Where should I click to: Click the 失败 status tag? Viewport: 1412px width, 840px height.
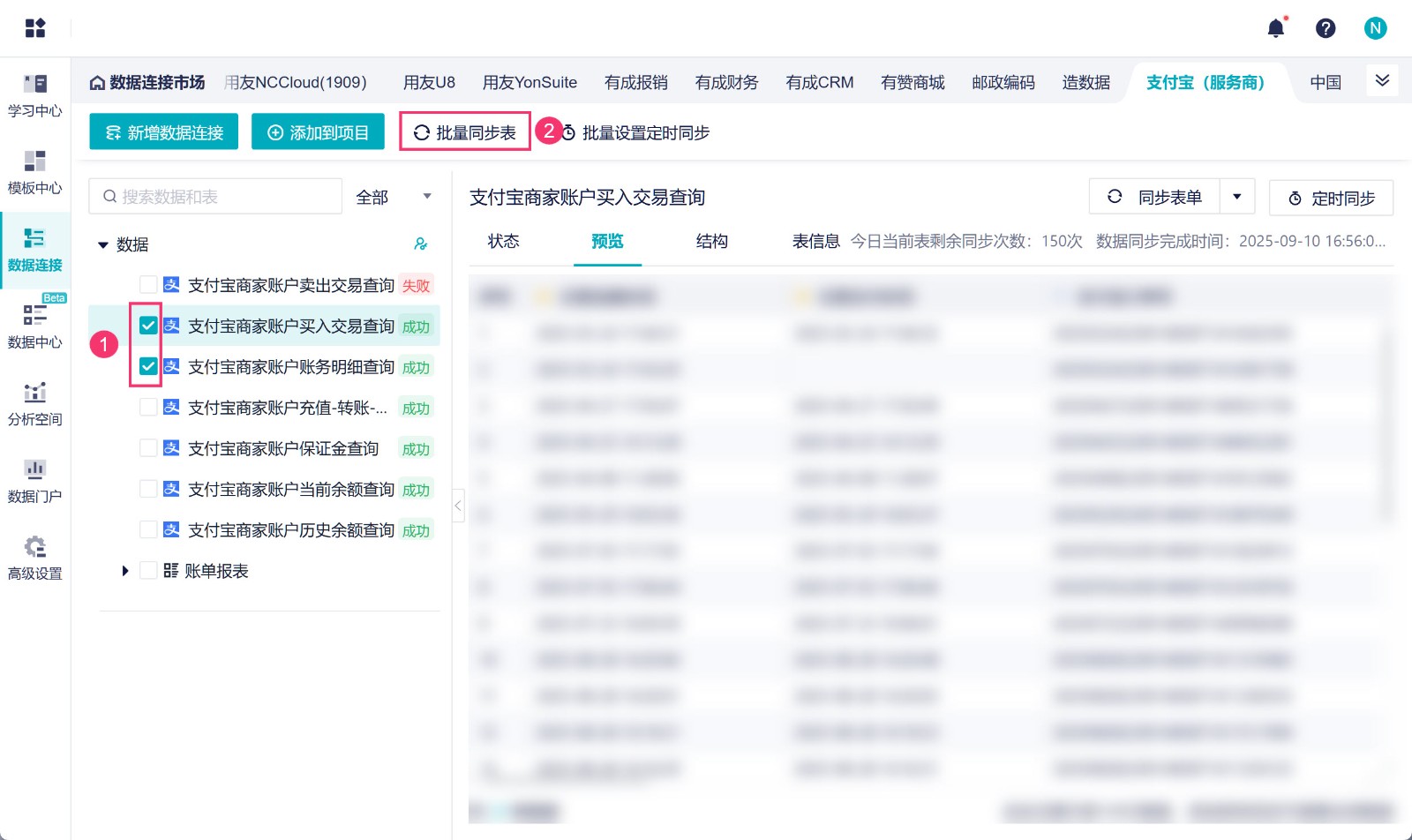(x=416, y=285)
